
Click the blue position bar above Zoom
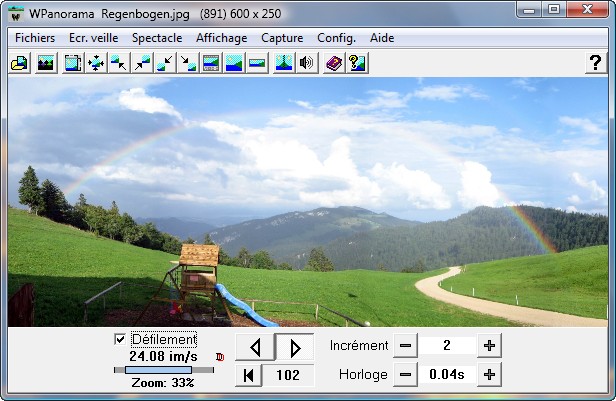[158, 370]
